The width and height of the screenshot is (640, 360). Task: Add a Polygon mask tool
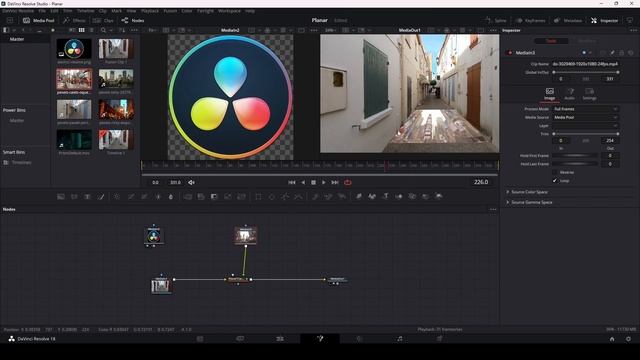(x=285, y=197)
